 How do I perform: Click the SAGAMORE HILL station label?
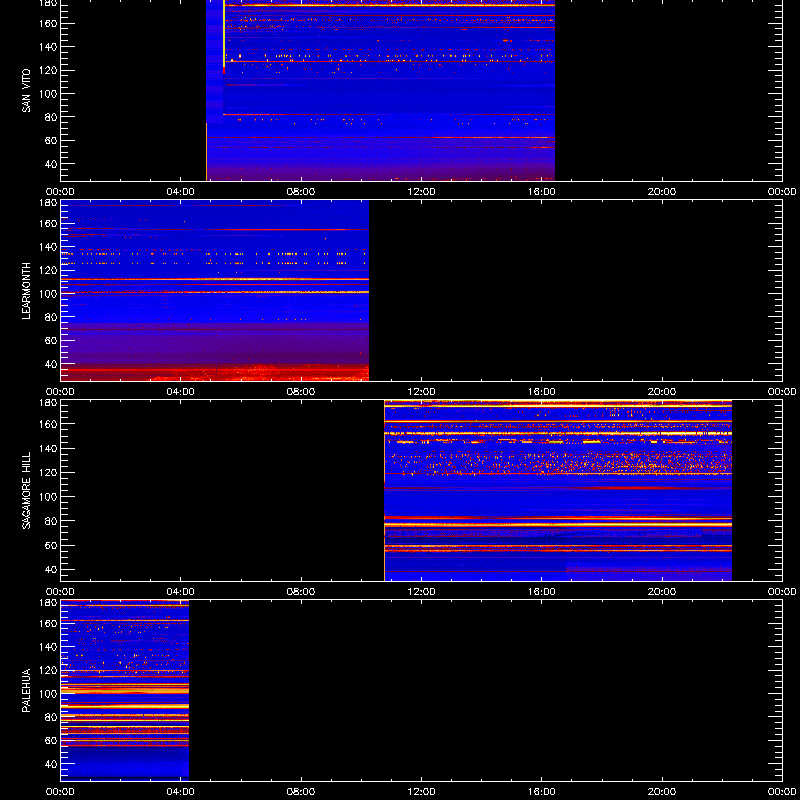[x=26, y=490]
